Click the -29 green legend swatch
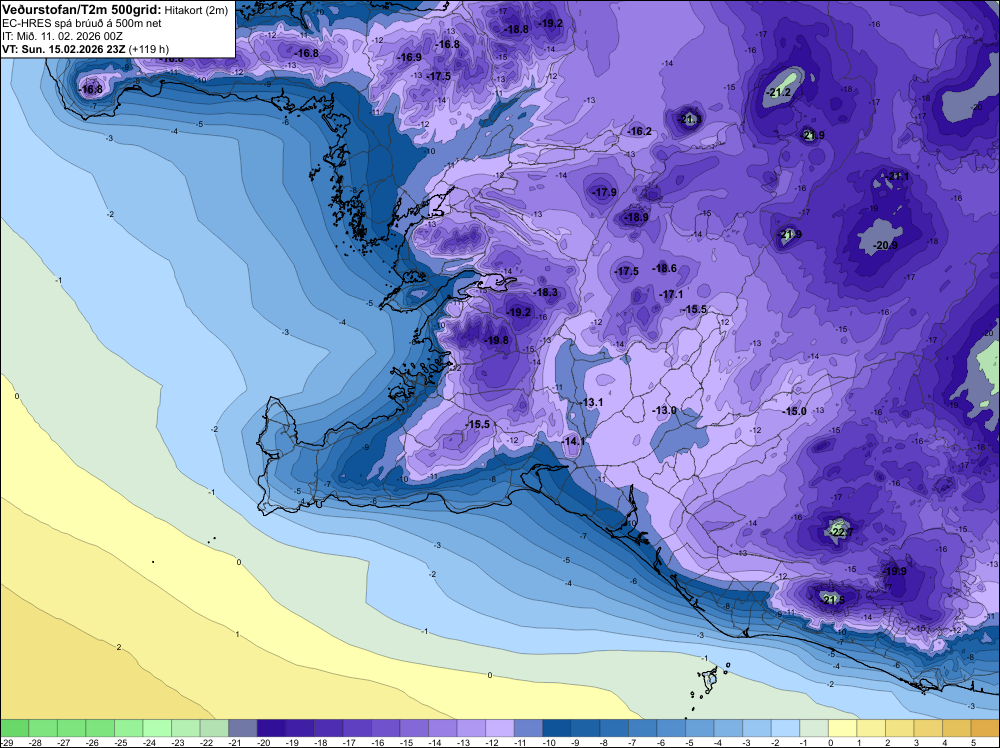Viewport: 1000px width, 748px height. pos(14,728)
